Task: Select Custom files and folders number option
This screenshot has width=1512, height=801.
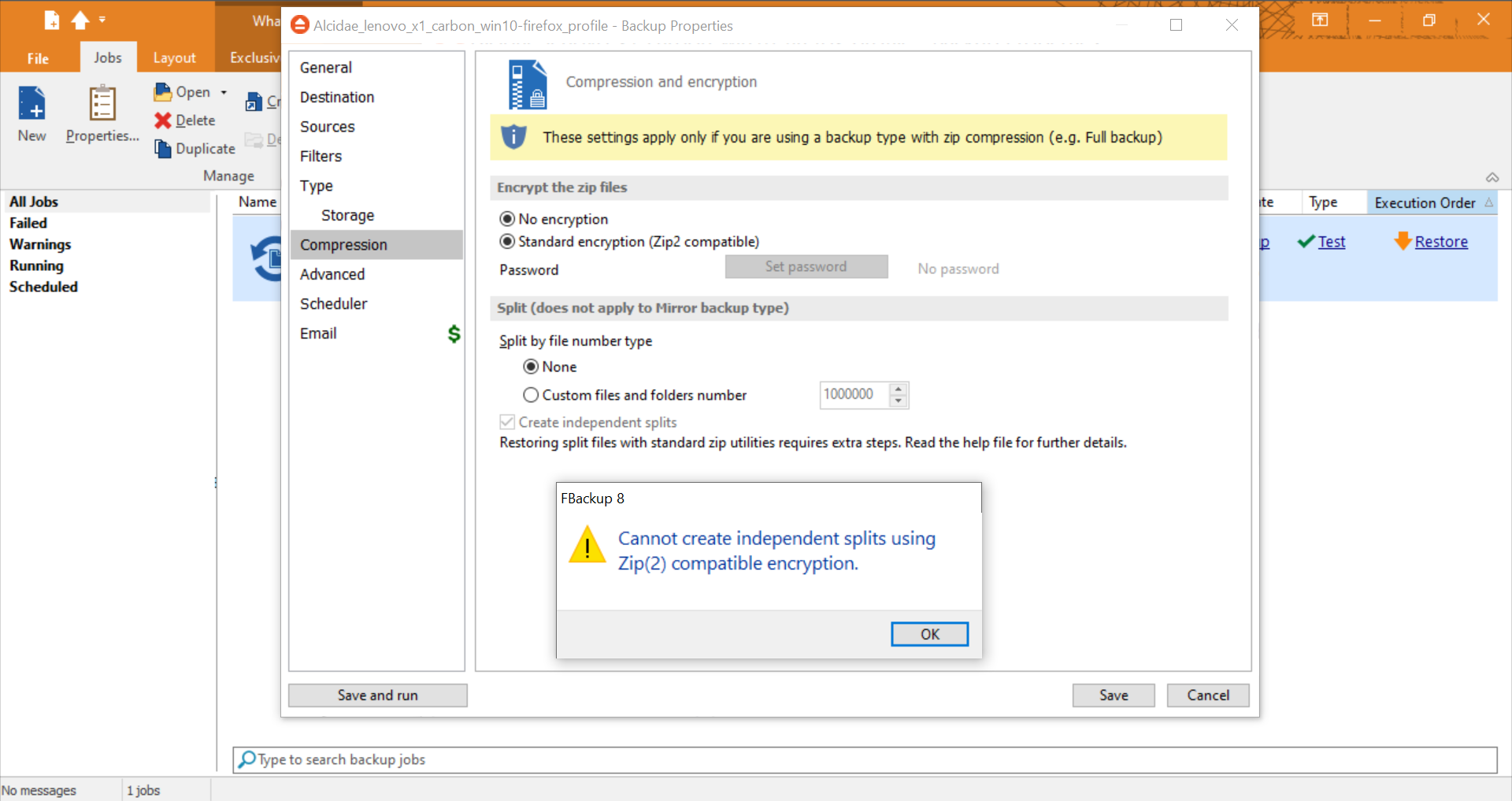Action: click(532, 395)
